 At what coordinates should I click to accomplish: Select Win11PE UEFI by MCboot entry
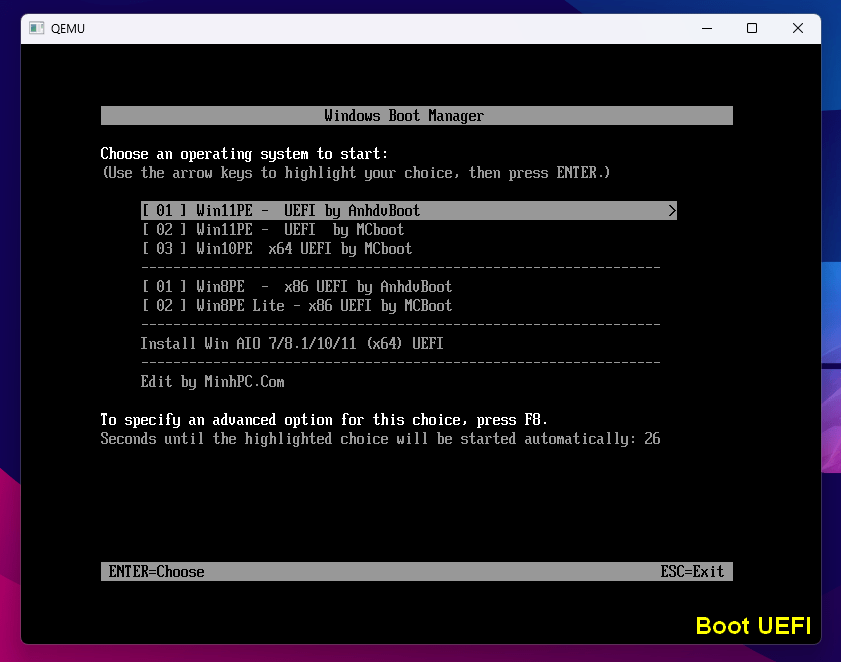tap(273, 230)
